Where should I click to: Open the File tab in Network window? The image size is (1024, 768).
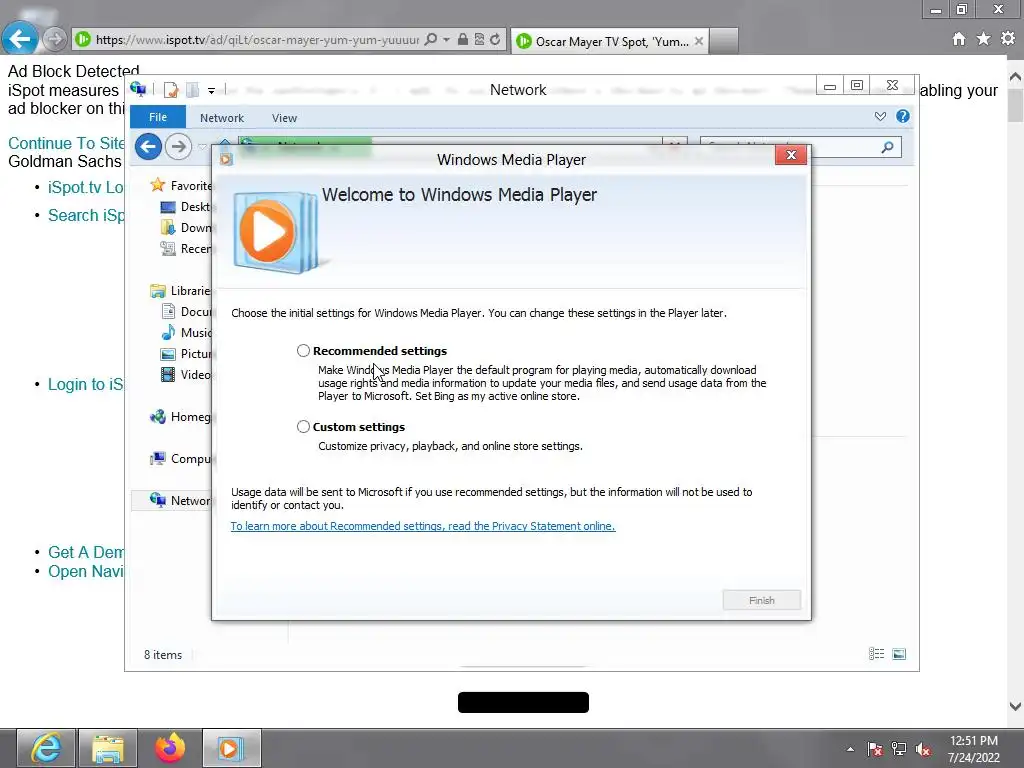(x=158, y=117)
